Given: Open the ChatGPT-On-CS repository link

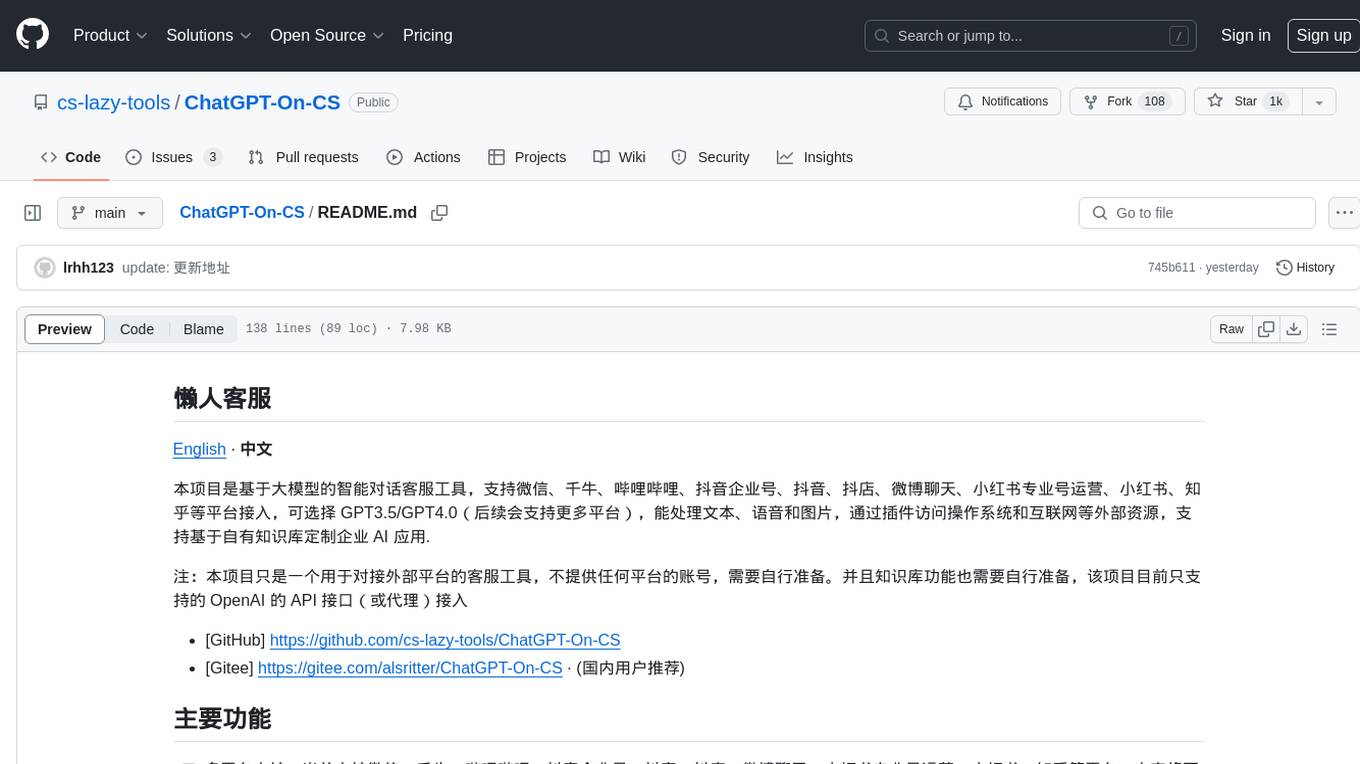Looking at the screenshot, I should [x=262, y=102].
